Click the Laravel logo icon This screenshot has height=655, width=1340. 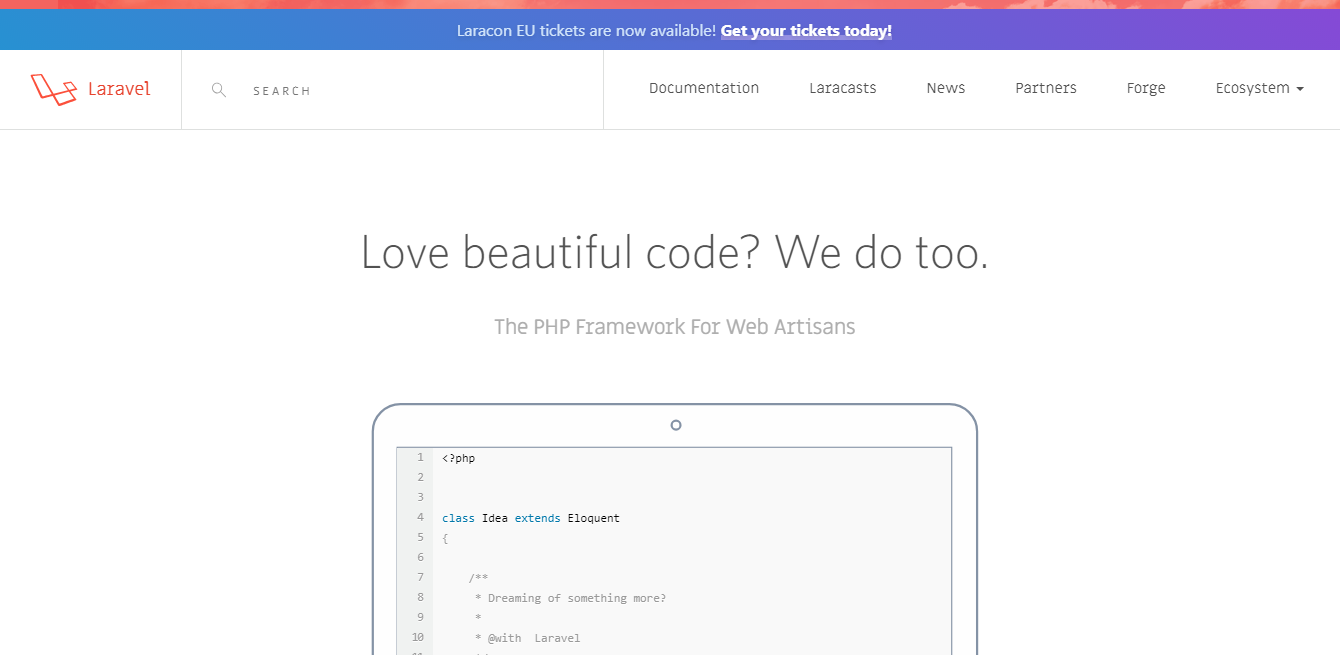(53, 89)
